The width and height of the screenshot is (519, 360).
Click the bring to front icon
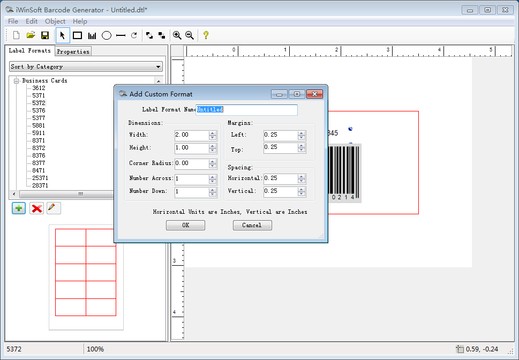[x=149, y=35]
